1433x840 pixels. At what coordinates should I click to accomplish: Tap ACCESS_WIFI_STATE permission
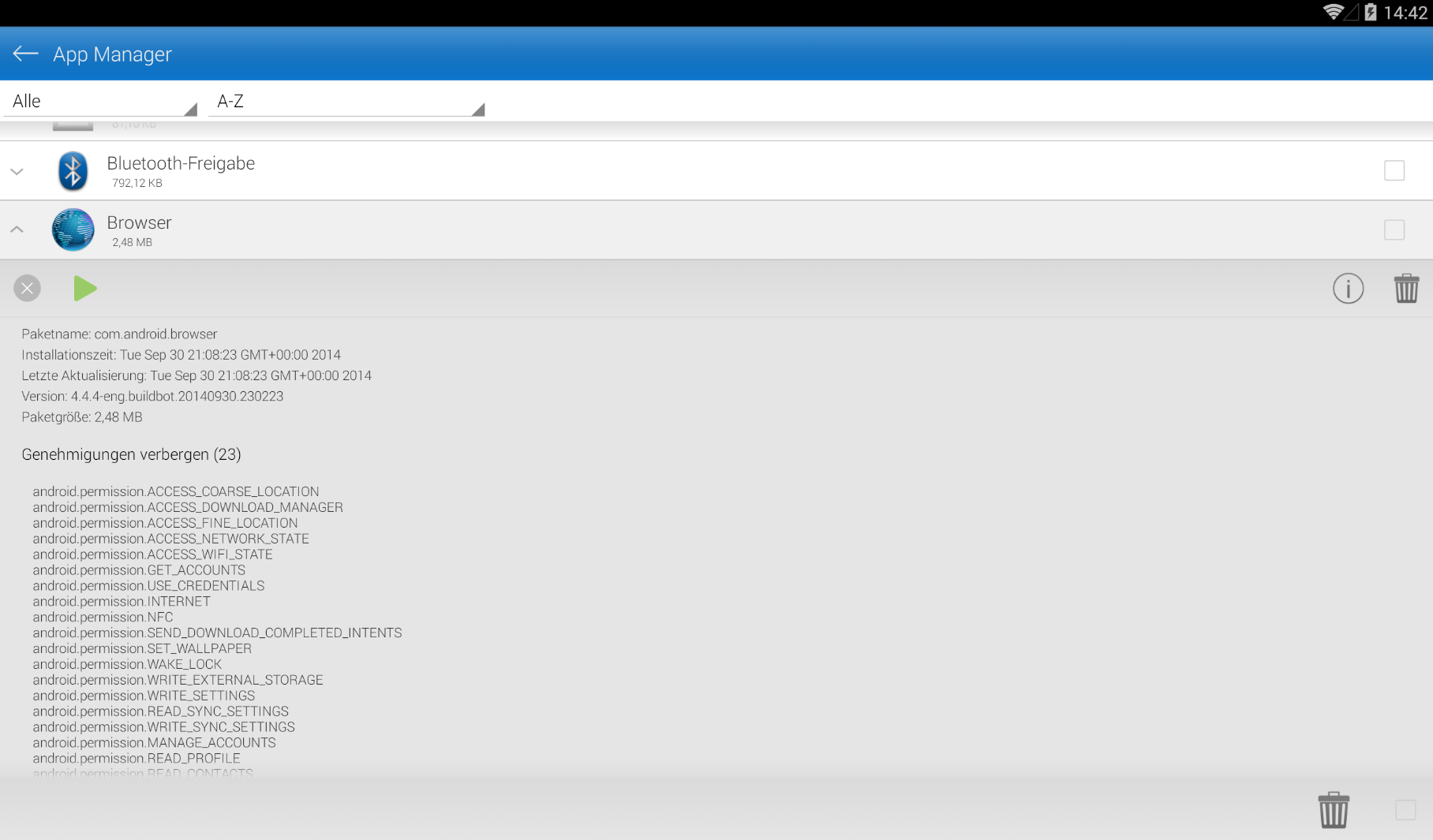(152, 554)
